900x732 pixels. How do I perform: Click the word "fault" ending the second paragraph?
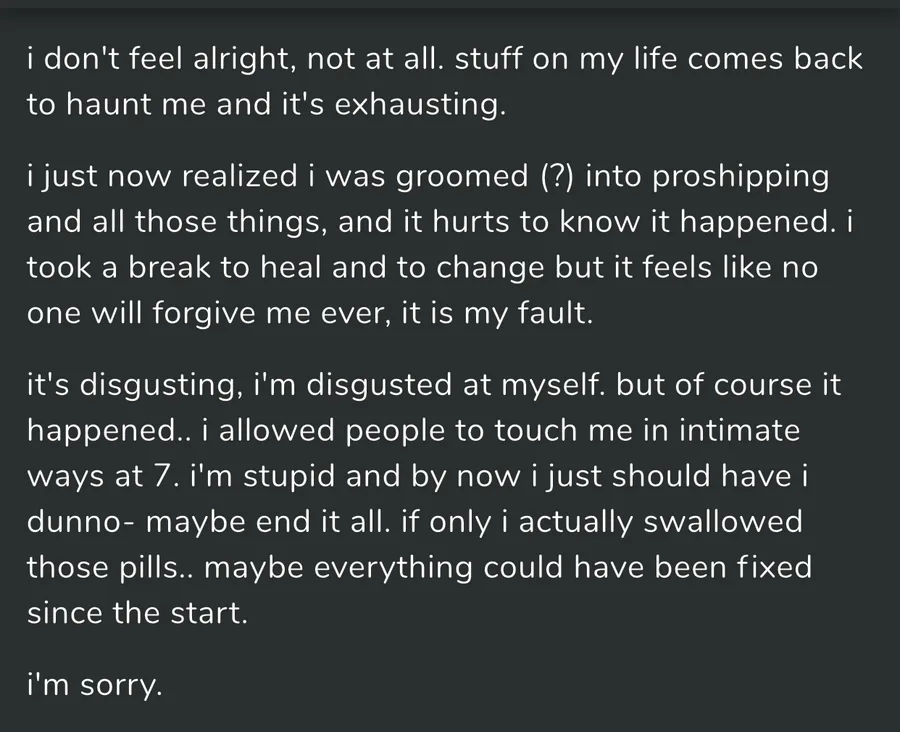pyautogui.click(x=559, y=315)
